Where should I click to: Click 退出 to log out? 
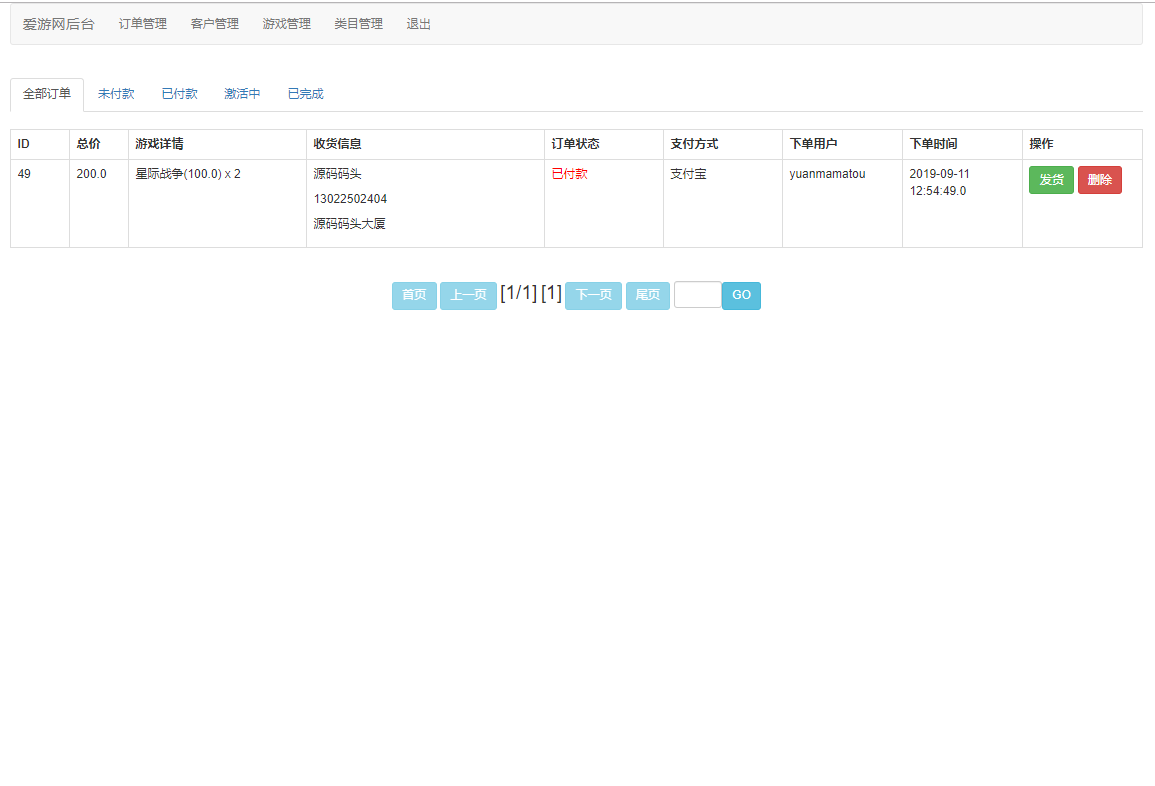[x=418, y=23]
